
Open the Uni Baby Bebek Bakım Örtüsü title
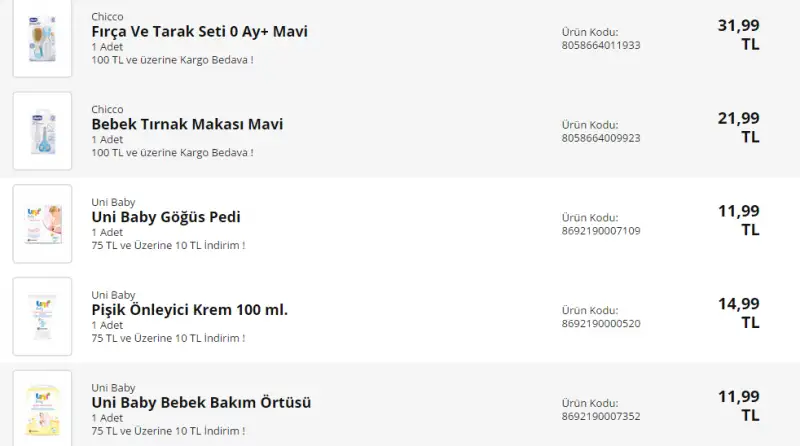pyautogui.click(x=201, y=403)
